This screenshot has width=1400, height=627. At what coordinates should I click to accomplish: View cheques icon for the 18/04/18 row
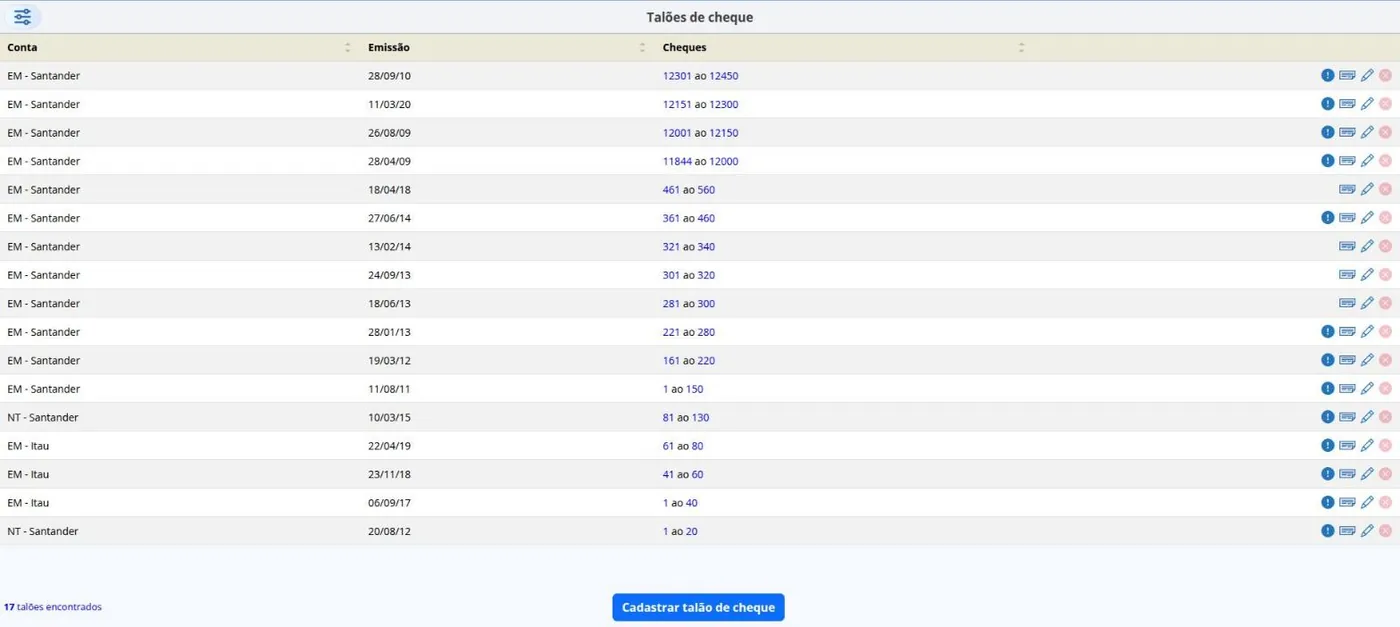(1347, 189)
